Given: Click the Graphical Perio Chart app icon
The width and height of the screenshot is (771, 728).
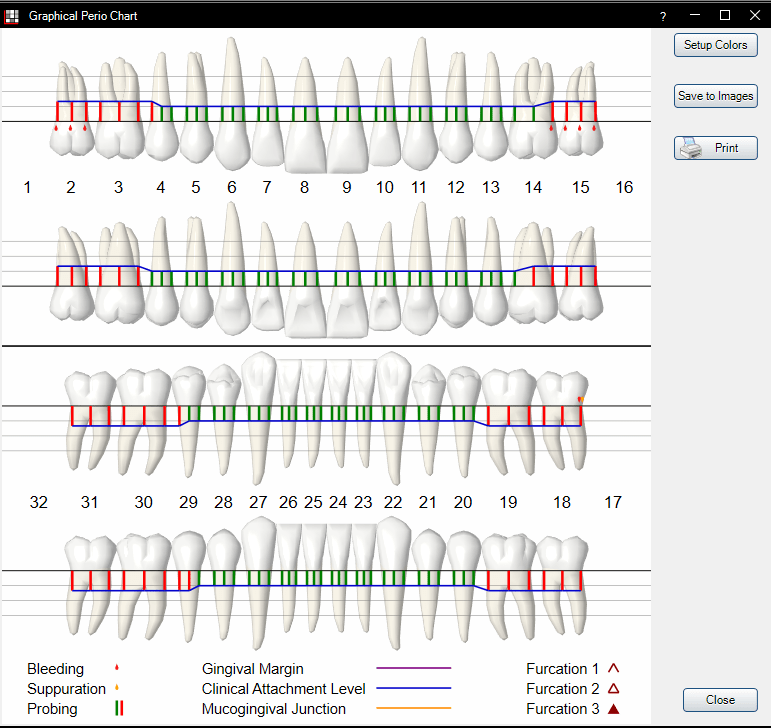Looking at the screenshot, I should tap(12, 16).
